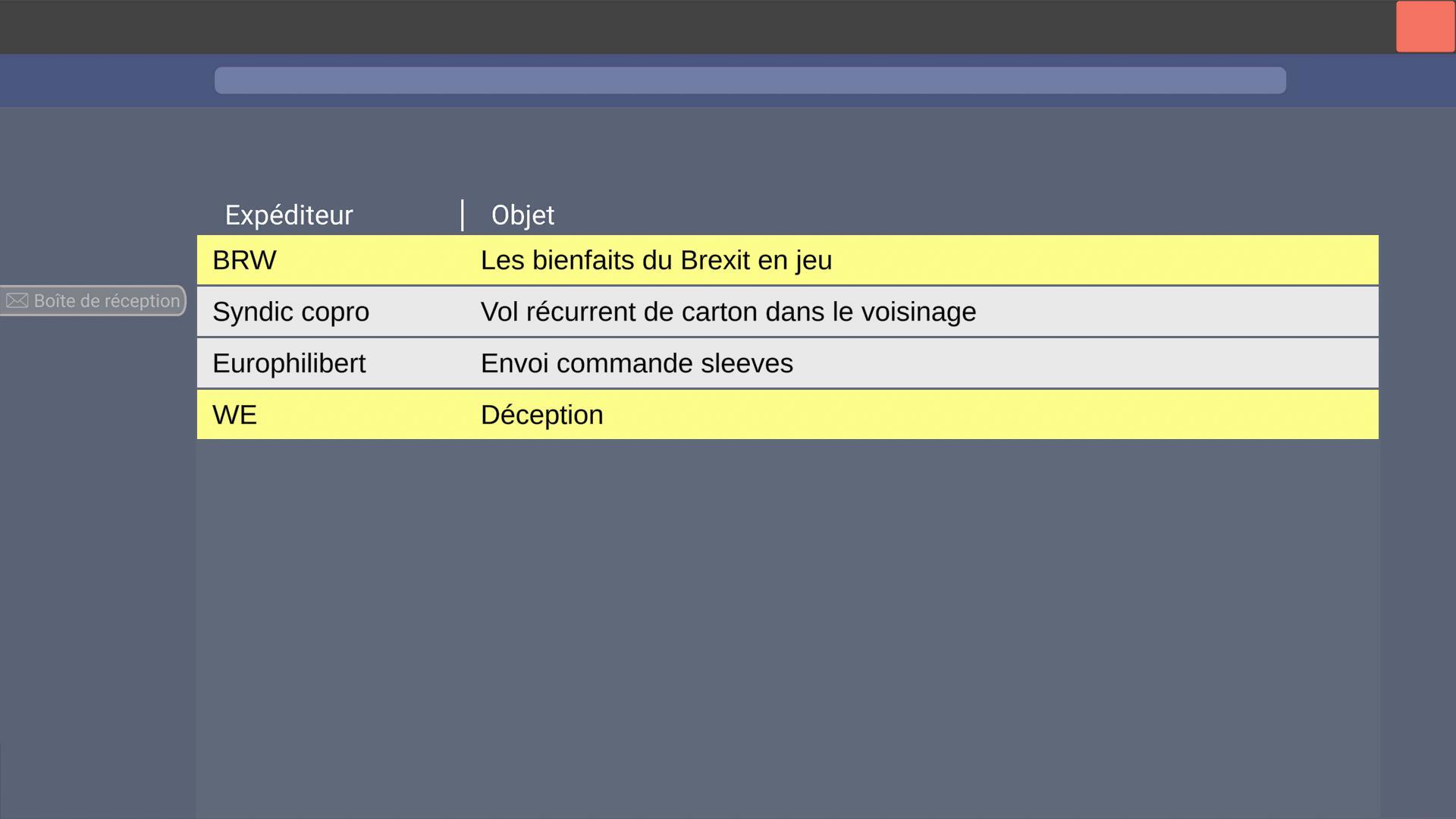Click the divider between Expéditeur and Objet
The image size is (1456, 819).
pyautogui.click(x=463, y=215)
